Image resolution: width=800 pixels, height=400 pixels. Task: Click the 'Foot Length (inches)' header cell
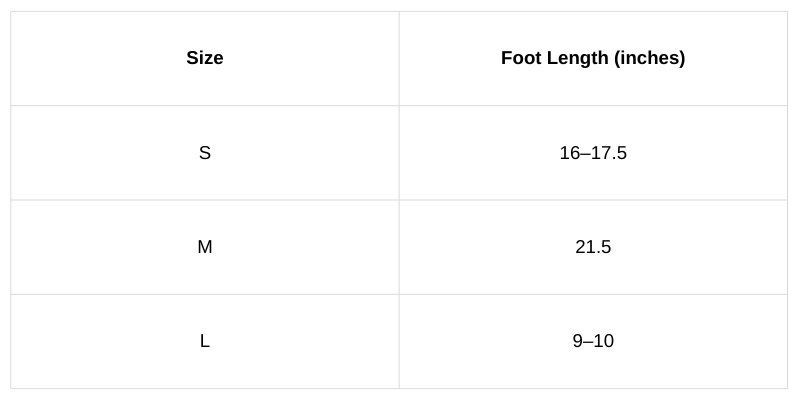point(593,58)
